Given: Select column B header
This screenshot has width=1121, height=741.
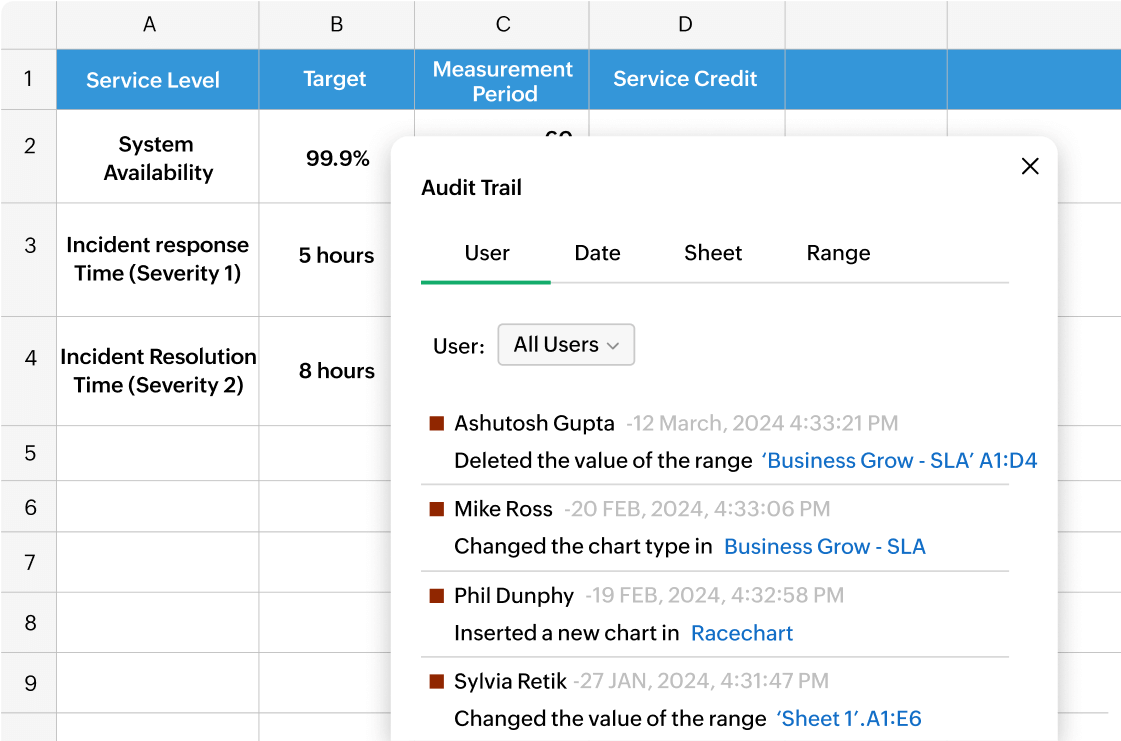Looking at the screenshot, I should coord(336,25).
